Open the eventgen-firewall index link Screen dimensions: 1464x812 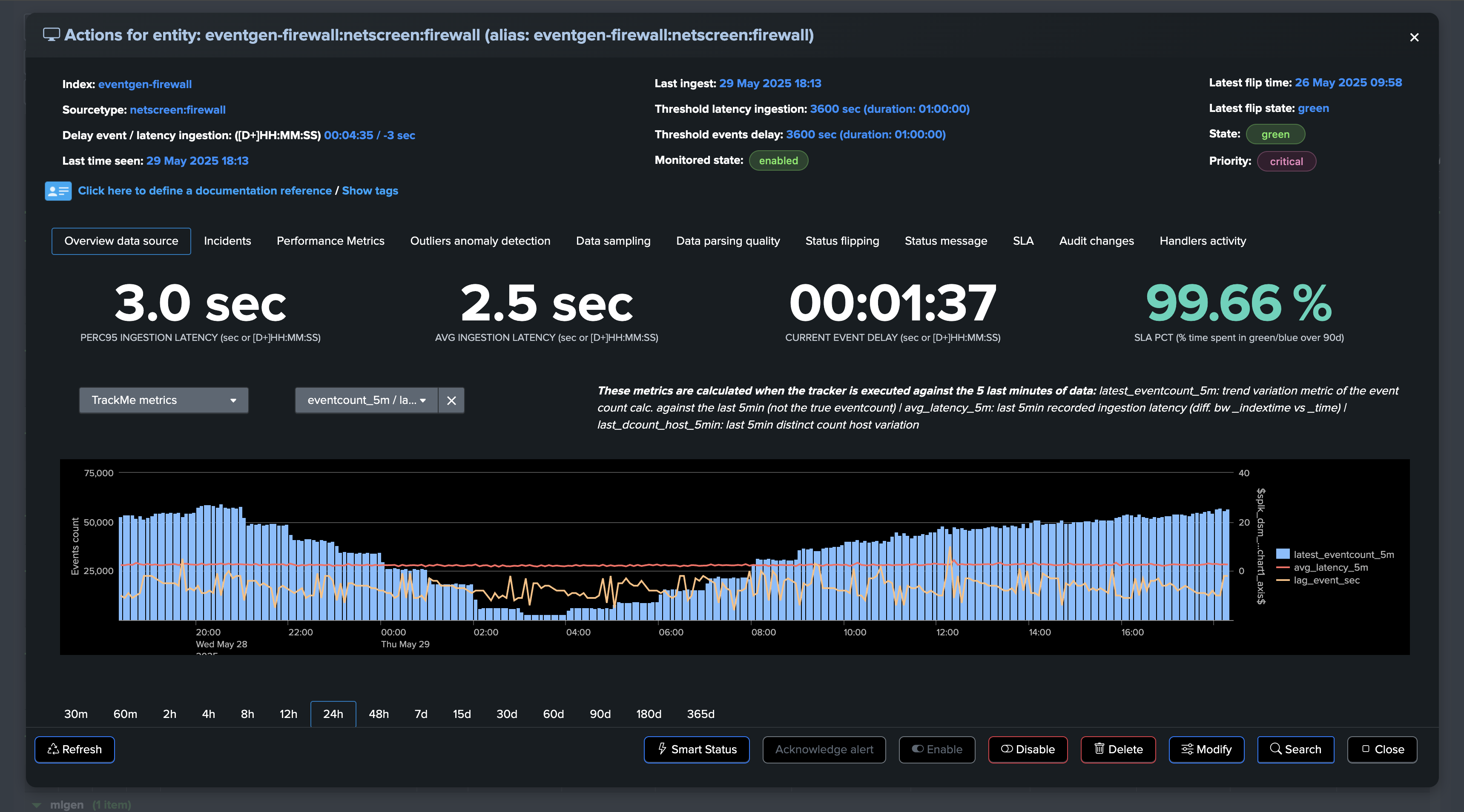(x=144, y=84)
